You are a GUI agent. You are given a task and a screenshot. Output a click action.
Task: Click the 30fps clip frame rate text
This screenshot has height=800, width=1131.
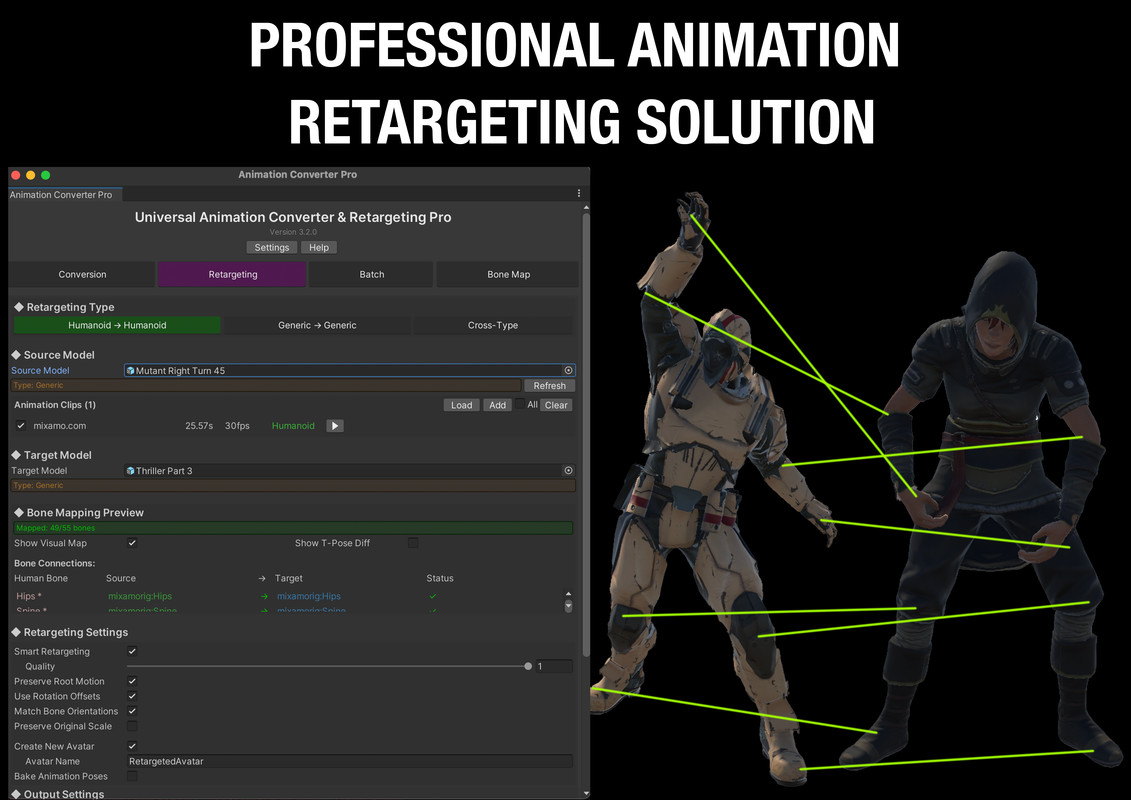(237, 426)
